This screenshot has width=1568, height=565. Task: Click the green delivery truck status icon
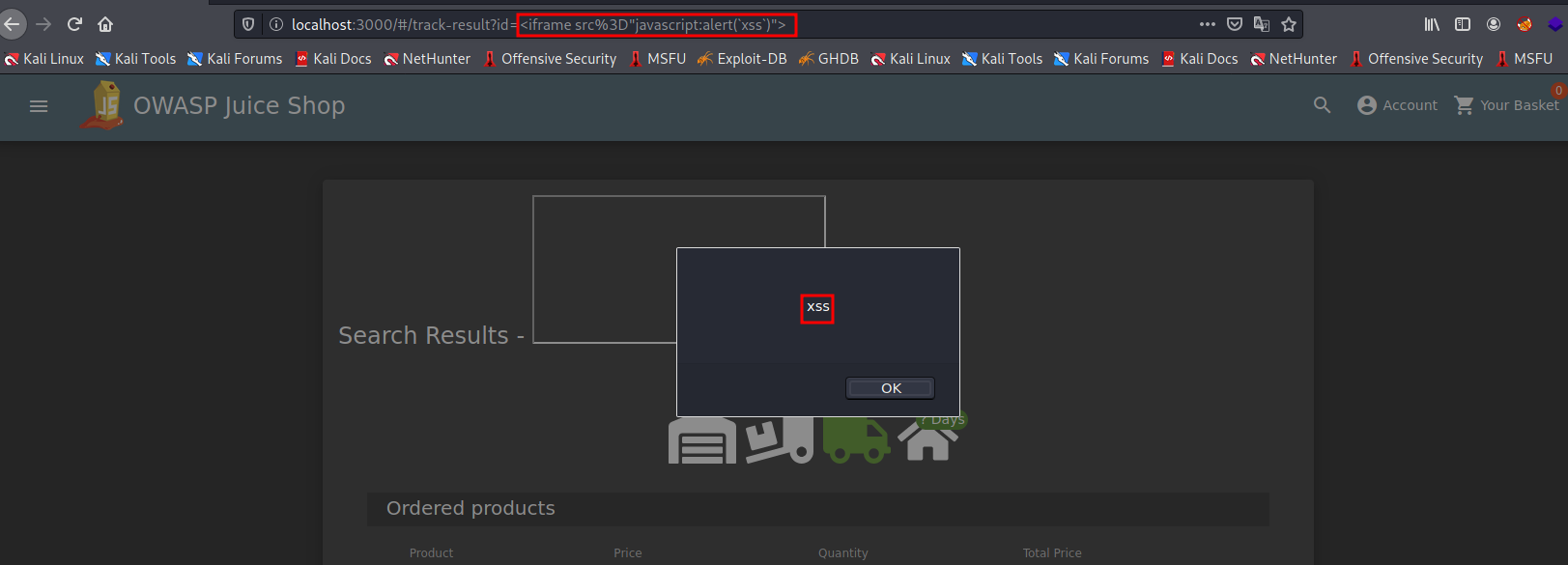(x=856, y=441)
